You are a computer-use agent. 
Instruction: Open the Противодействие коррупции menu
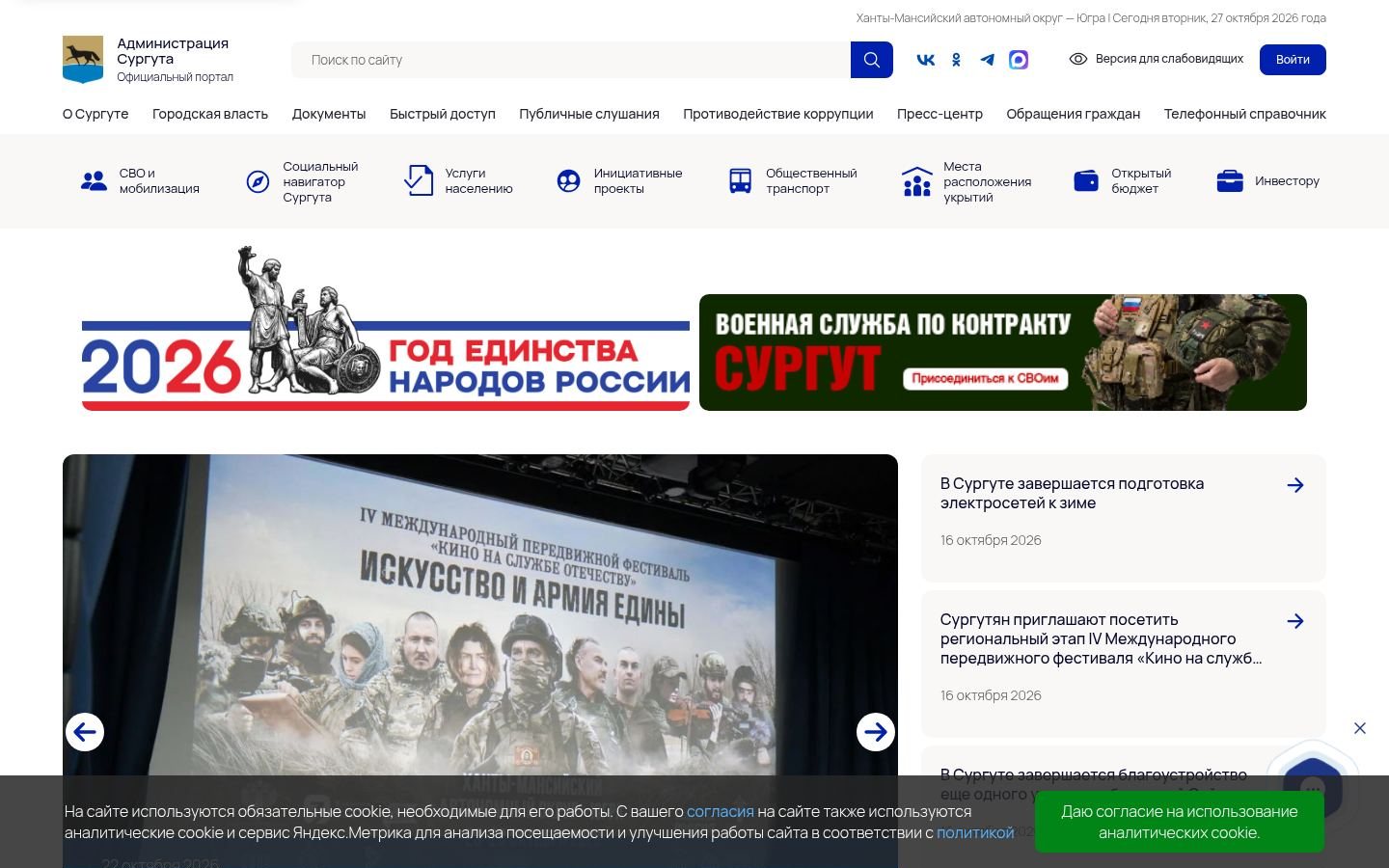[x=778, y=114]
